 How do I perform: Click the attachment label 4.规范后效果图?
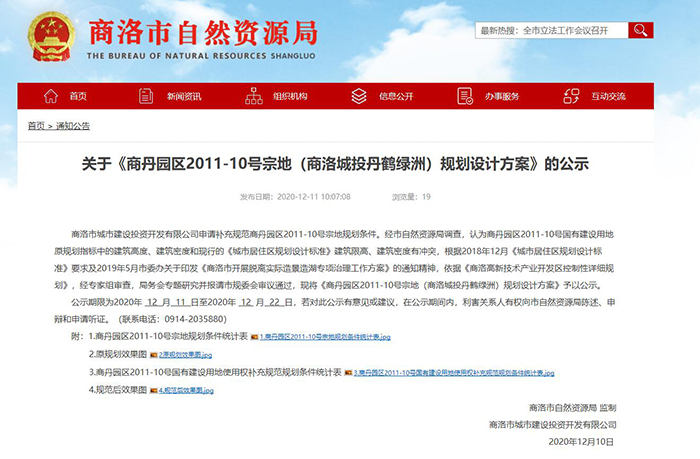point(118,390)
